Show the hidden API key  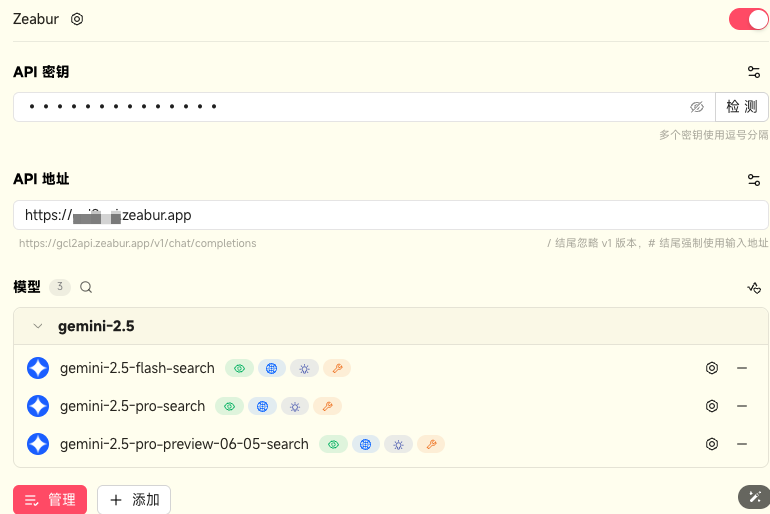697,107
